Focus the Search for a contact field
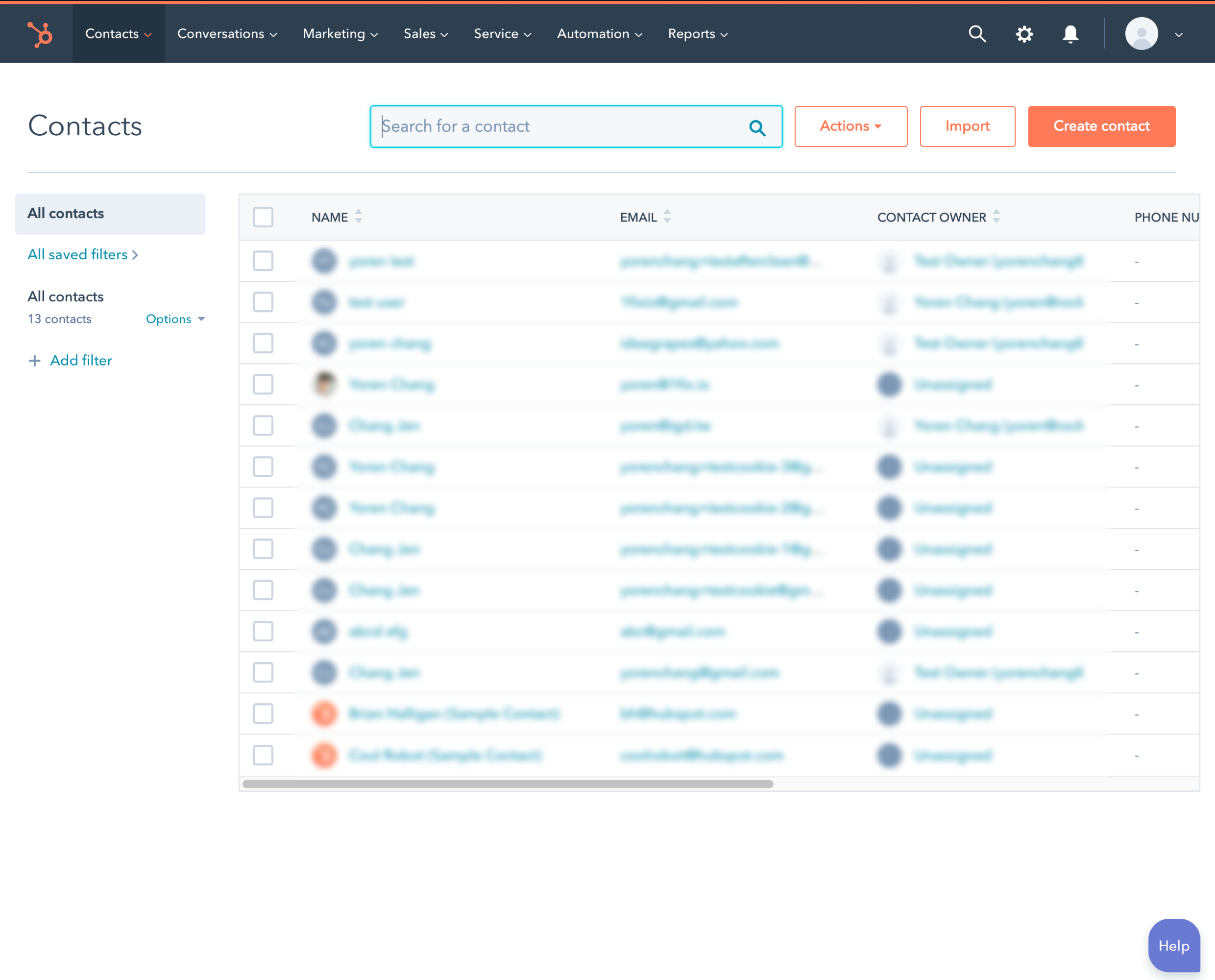Image resolution: width=1215 pixels, height=980 pixels. point(576,126)
